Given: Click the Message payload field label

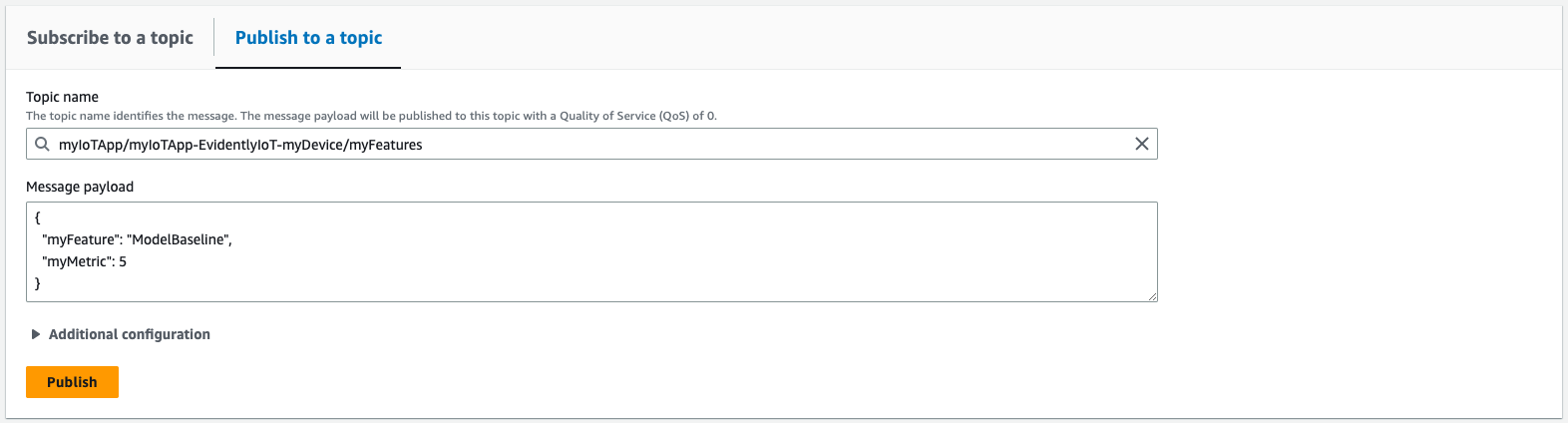Looking at the screenshot, I should 80,187.
